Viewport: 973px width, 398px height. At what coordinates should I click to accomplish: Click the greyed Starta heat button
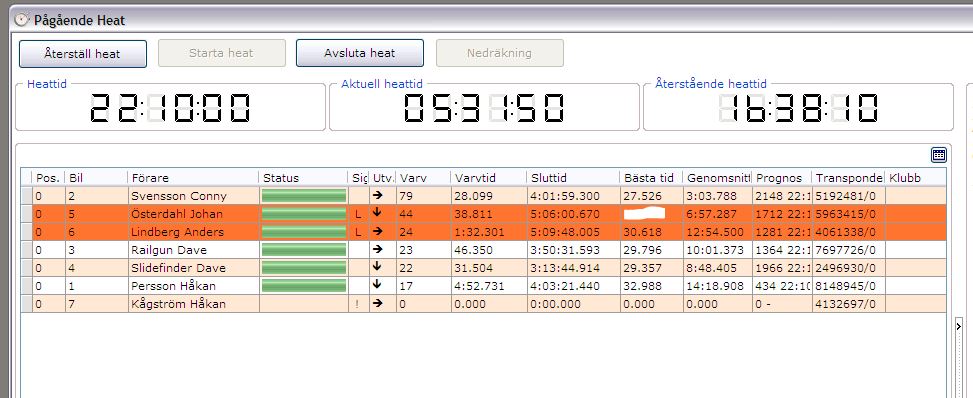click(x=222, y=53)
